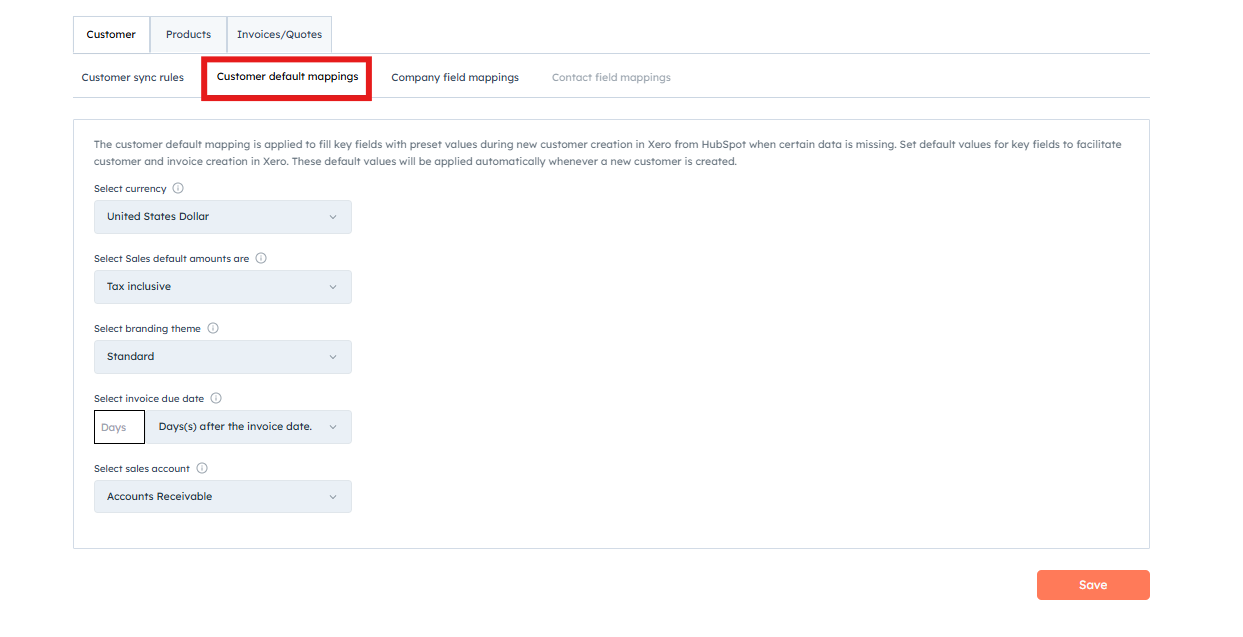Click info icon next to Sales default amounts

click(x=261, y=258)
